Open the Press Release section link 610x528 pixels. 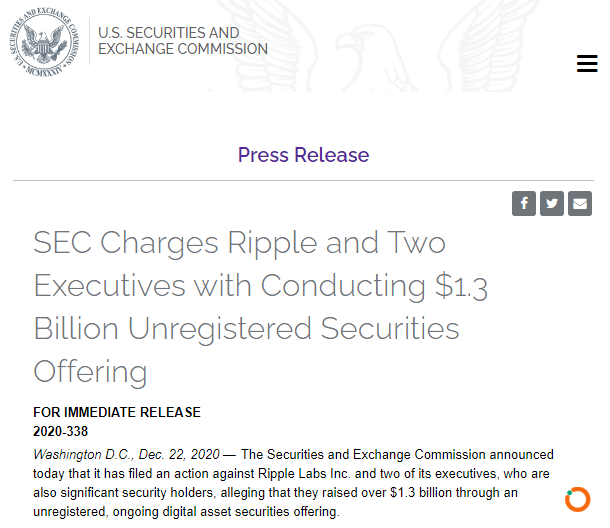click(x=303, y=155)
